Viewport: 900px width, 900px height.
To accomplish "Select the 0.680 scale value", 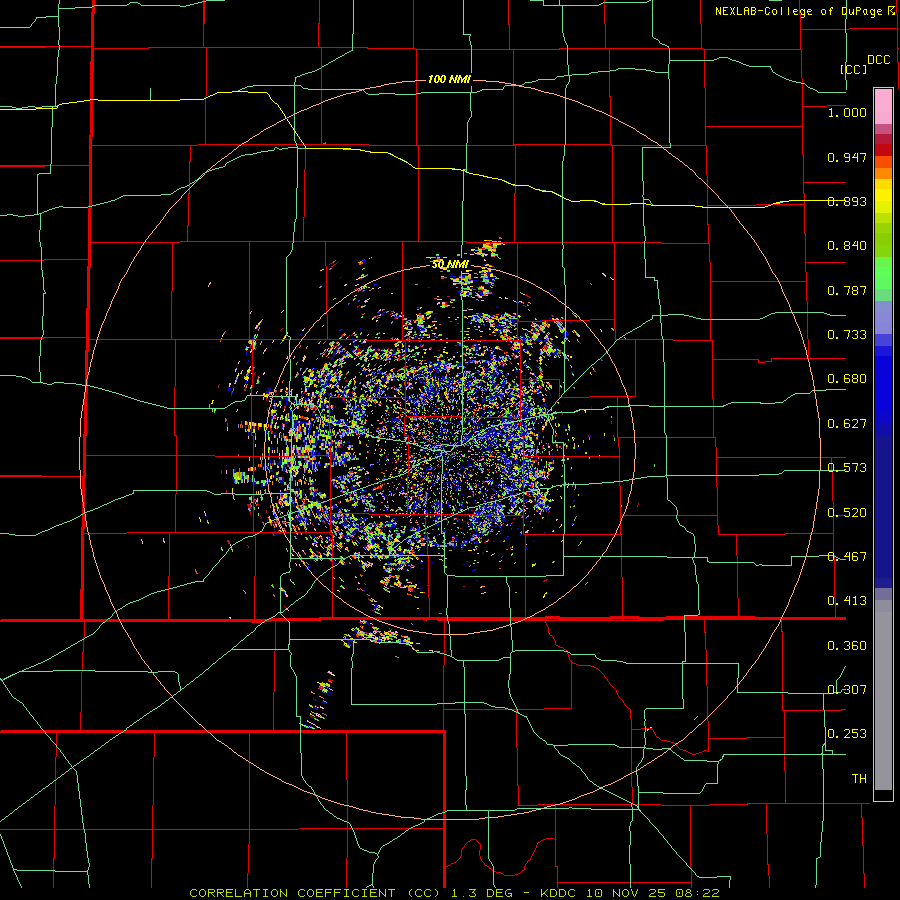I will pos(847,379).
